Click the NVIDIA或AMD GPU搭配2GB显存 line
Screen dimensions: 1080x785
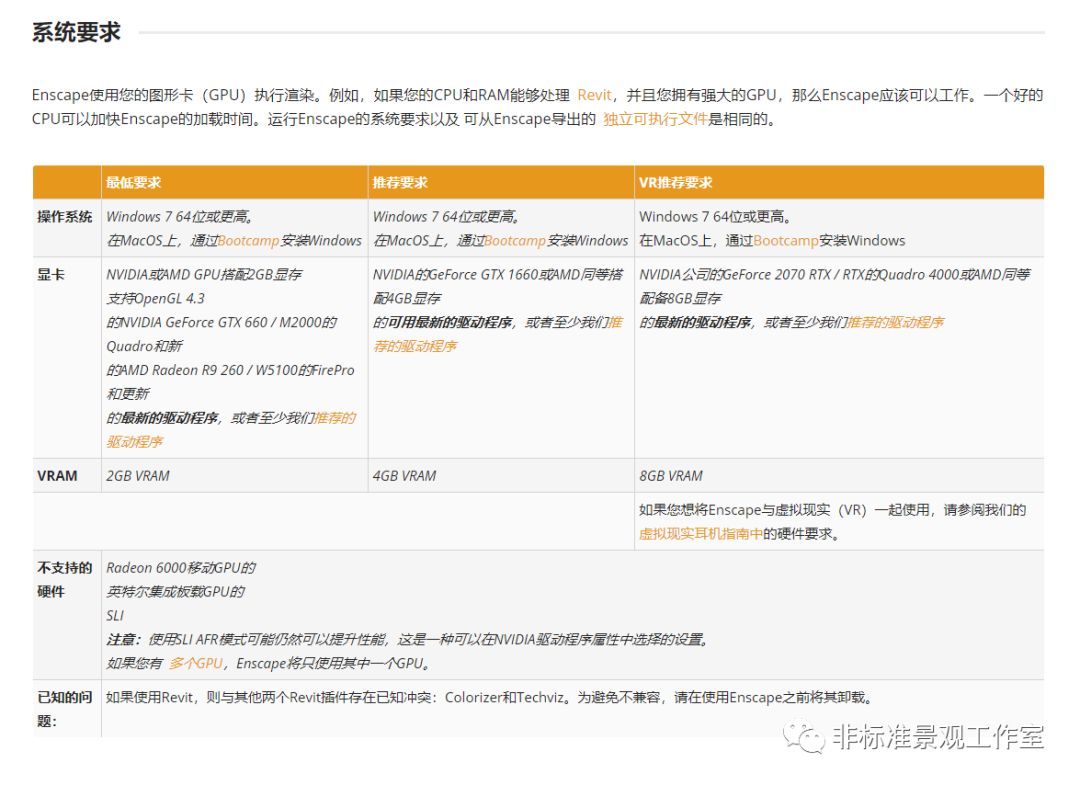[204, 274]
